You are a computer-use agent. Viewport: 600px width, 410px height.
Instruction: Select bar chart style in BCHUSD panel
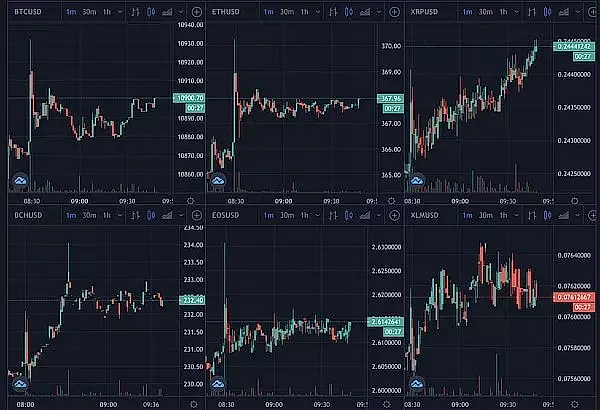click(x=135, y=216)
